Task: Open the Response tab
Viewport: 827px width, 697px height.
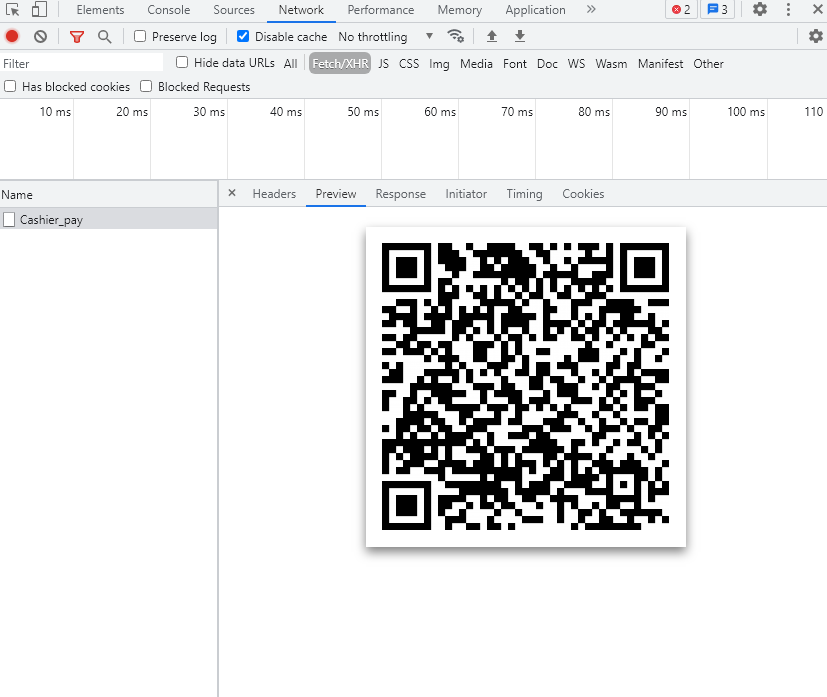Action: [401, 193]
